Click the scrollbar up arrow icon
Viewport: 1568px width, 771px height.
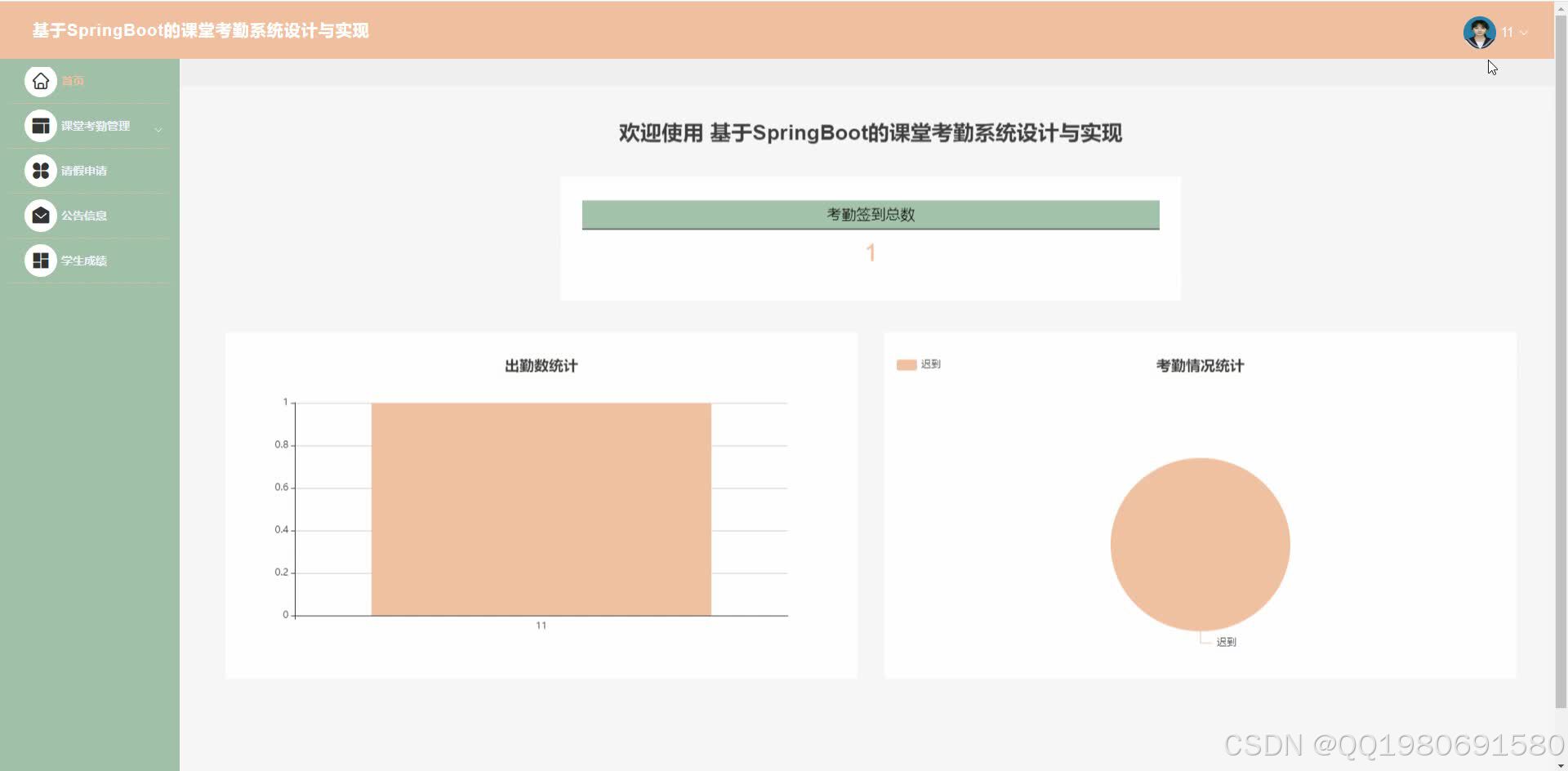click(x=1561, y=8)
